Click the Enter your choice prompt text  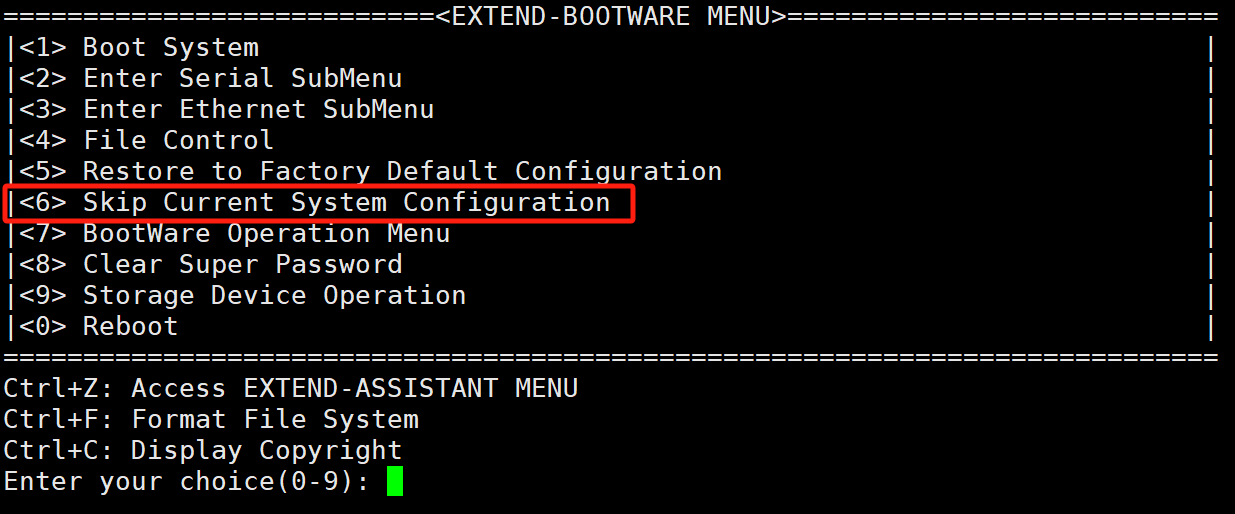186,481
